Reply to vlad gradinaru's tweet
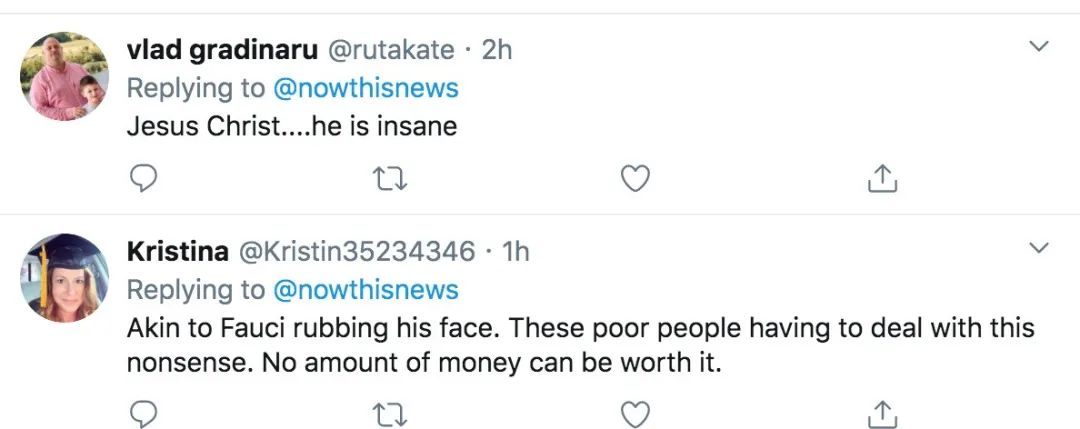1080x429 pixels. point(145,179)
